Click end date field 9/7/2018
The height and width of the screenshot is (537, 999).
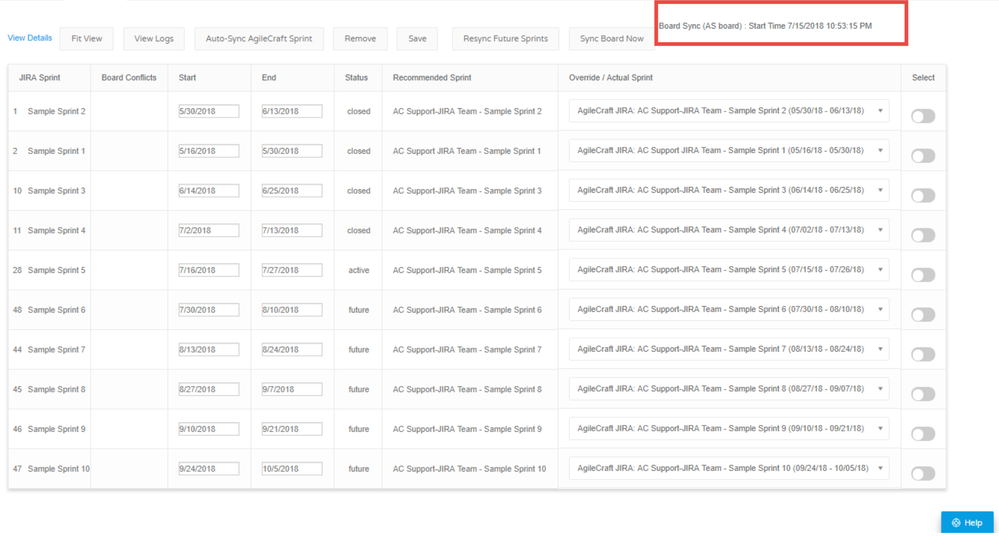pos(292,389)
